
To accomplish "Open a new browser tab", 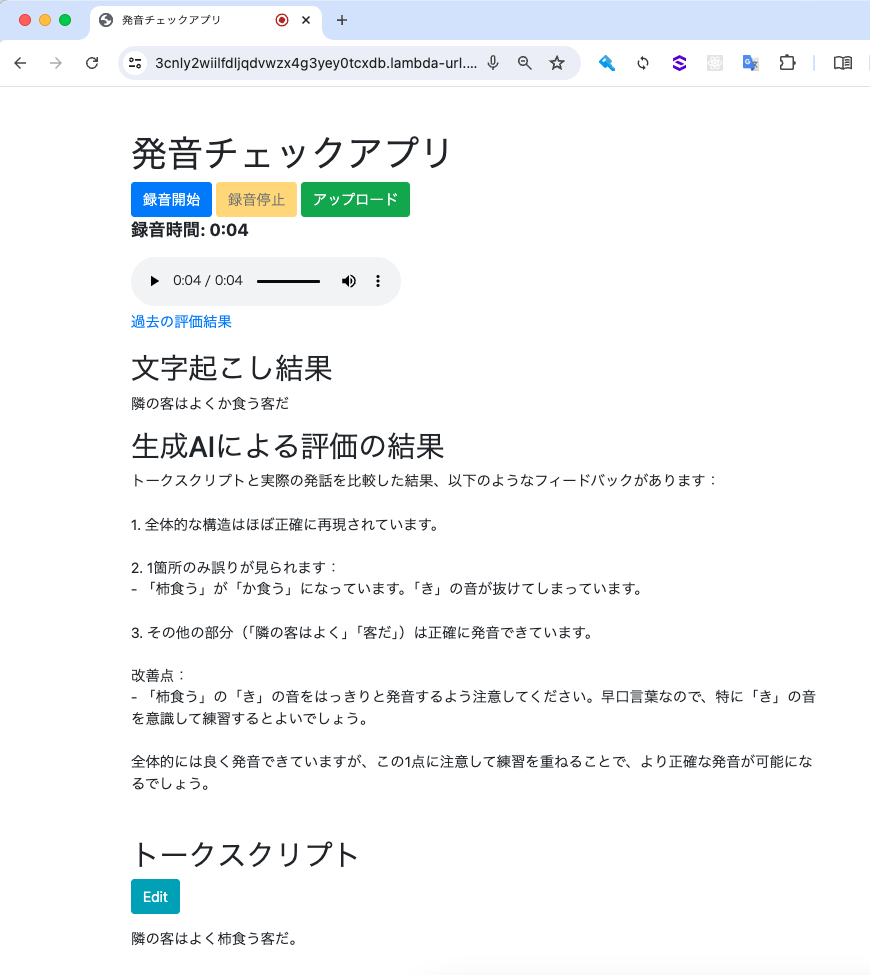I will click(341, 20).
